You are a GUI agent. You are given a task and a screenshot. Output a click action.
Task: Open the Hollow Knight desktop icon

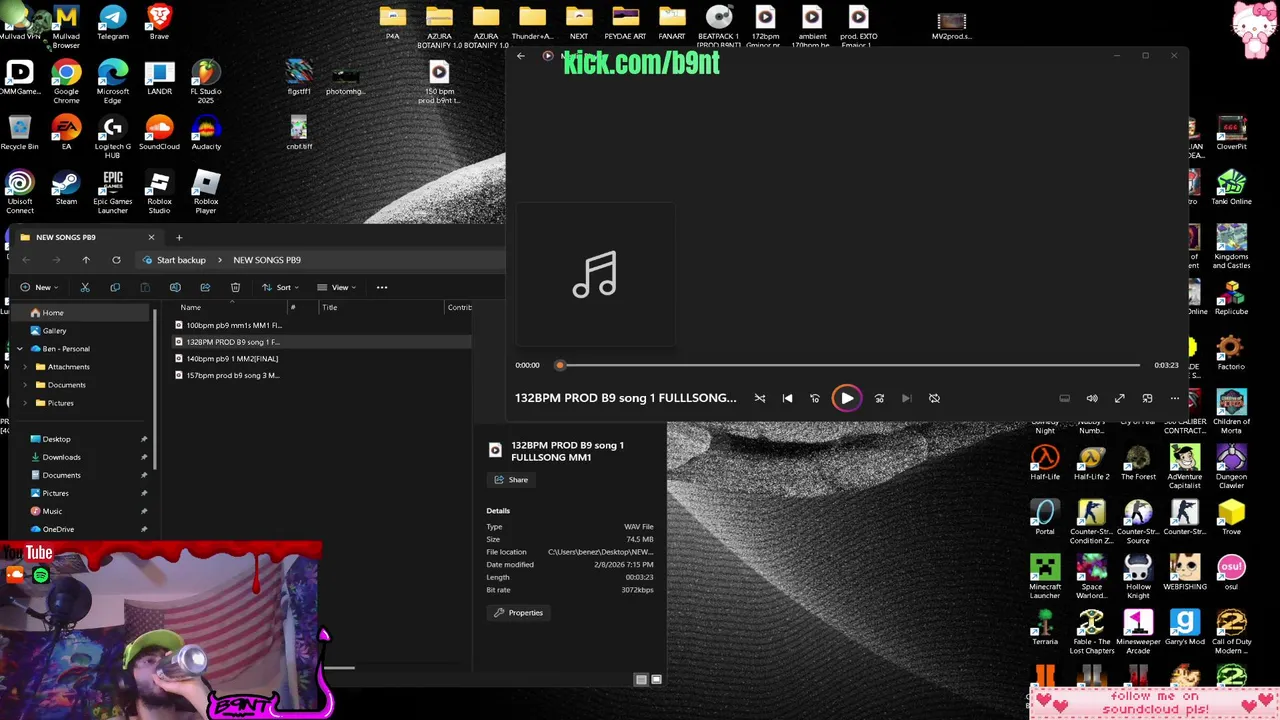(1138, 577)
